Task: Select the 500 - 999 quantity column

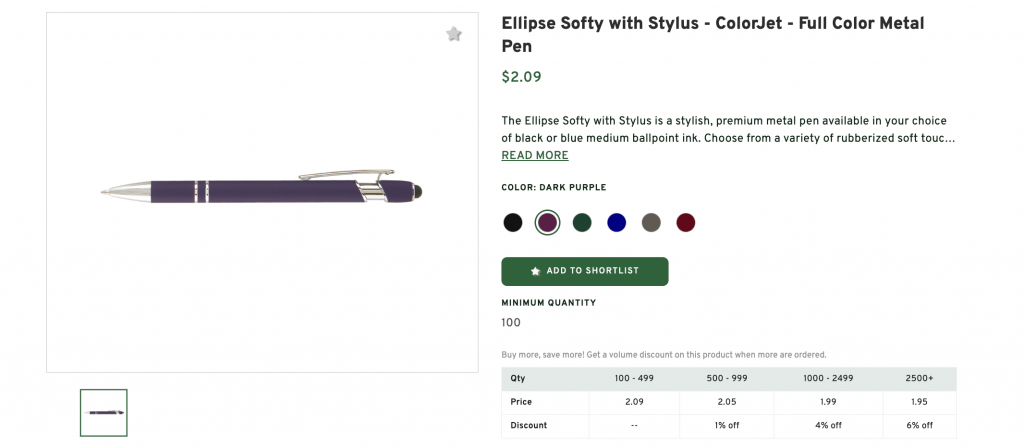Action: 725,379
